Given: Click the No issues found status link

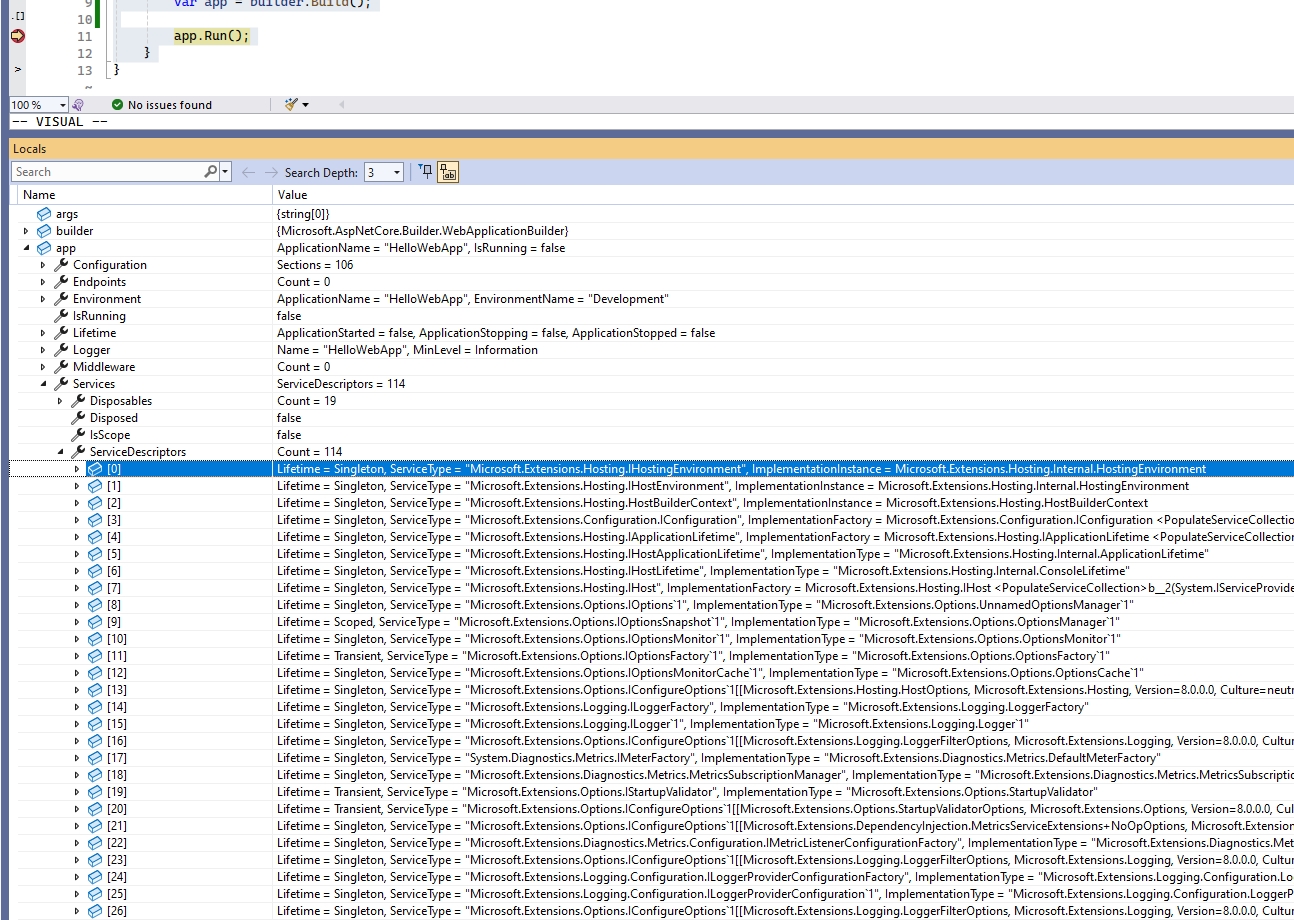Looking at the screenshot, I should pyautogui.click(x=162, y=104).
